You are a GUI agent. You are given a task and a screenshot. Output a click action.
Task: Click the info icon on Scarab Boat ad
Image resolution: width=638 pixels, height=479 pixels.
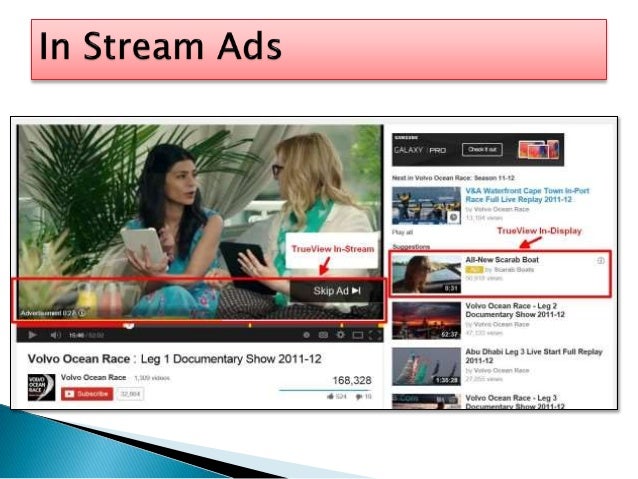601,260
